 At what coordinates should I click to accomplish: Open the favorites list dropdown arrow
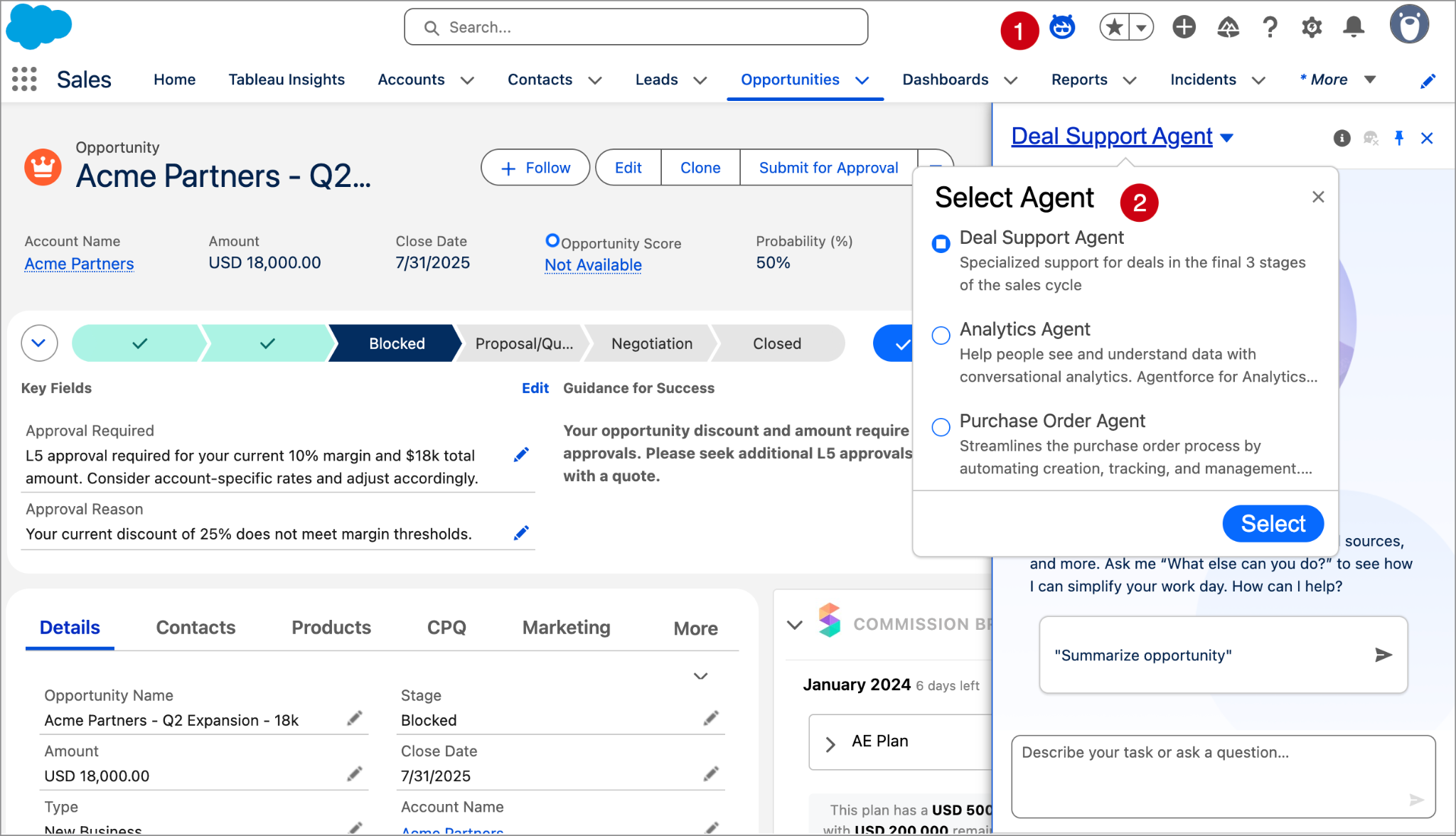pos(1141,27)
